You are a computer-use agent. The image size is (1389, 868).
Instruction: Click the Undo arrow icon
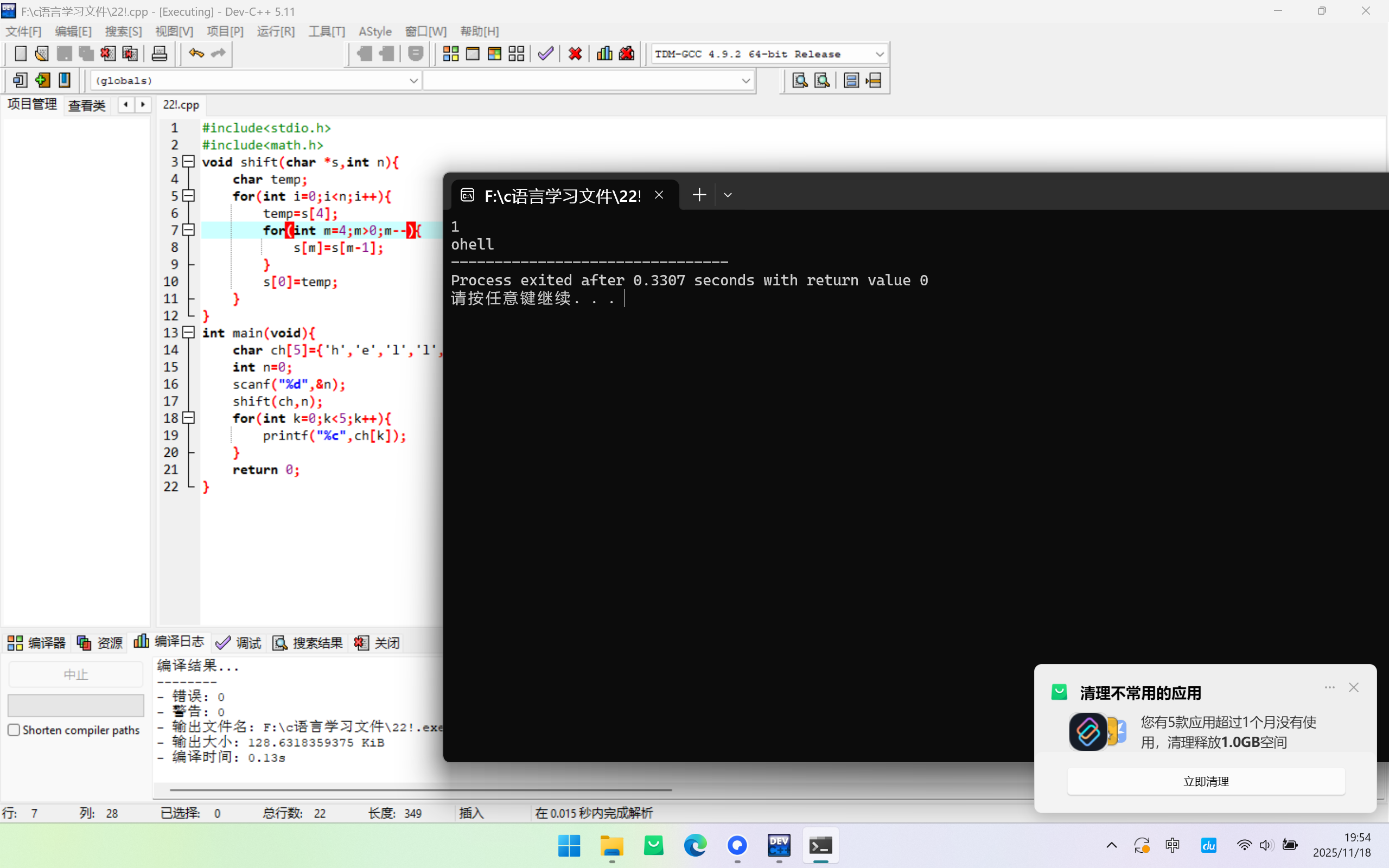click(196, 54)
